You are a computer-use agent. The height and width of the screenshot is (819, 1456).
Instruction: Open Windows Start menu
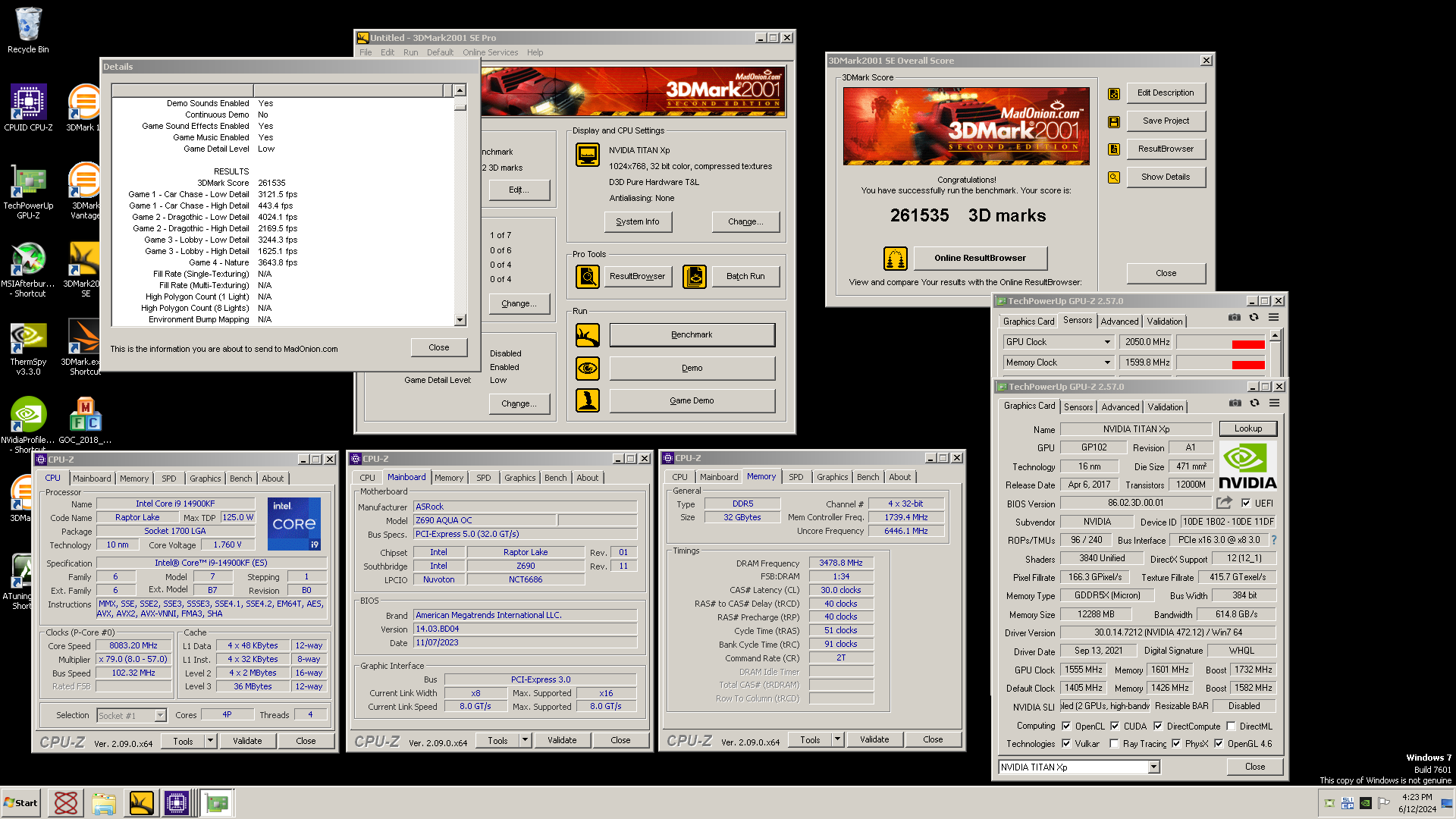point(20,803)
